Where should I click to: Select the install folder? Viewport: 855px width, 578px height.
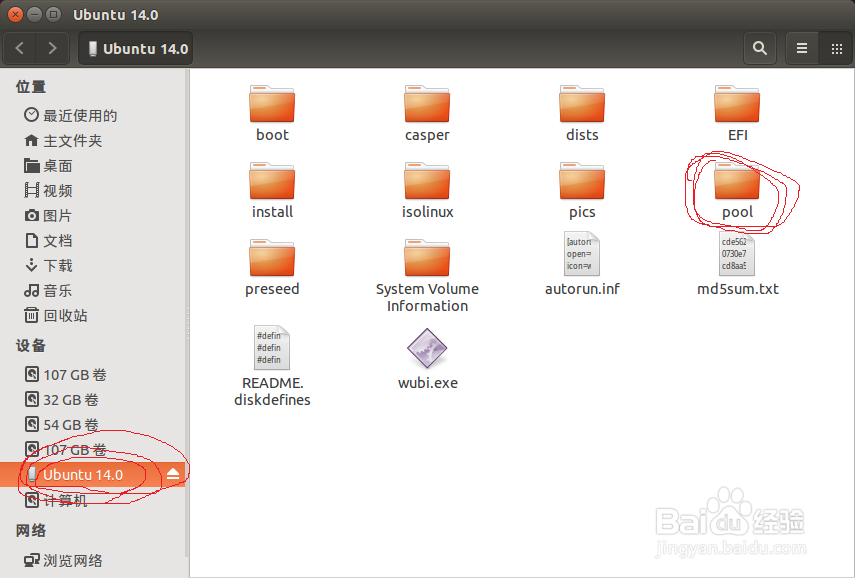click(272, 190)
